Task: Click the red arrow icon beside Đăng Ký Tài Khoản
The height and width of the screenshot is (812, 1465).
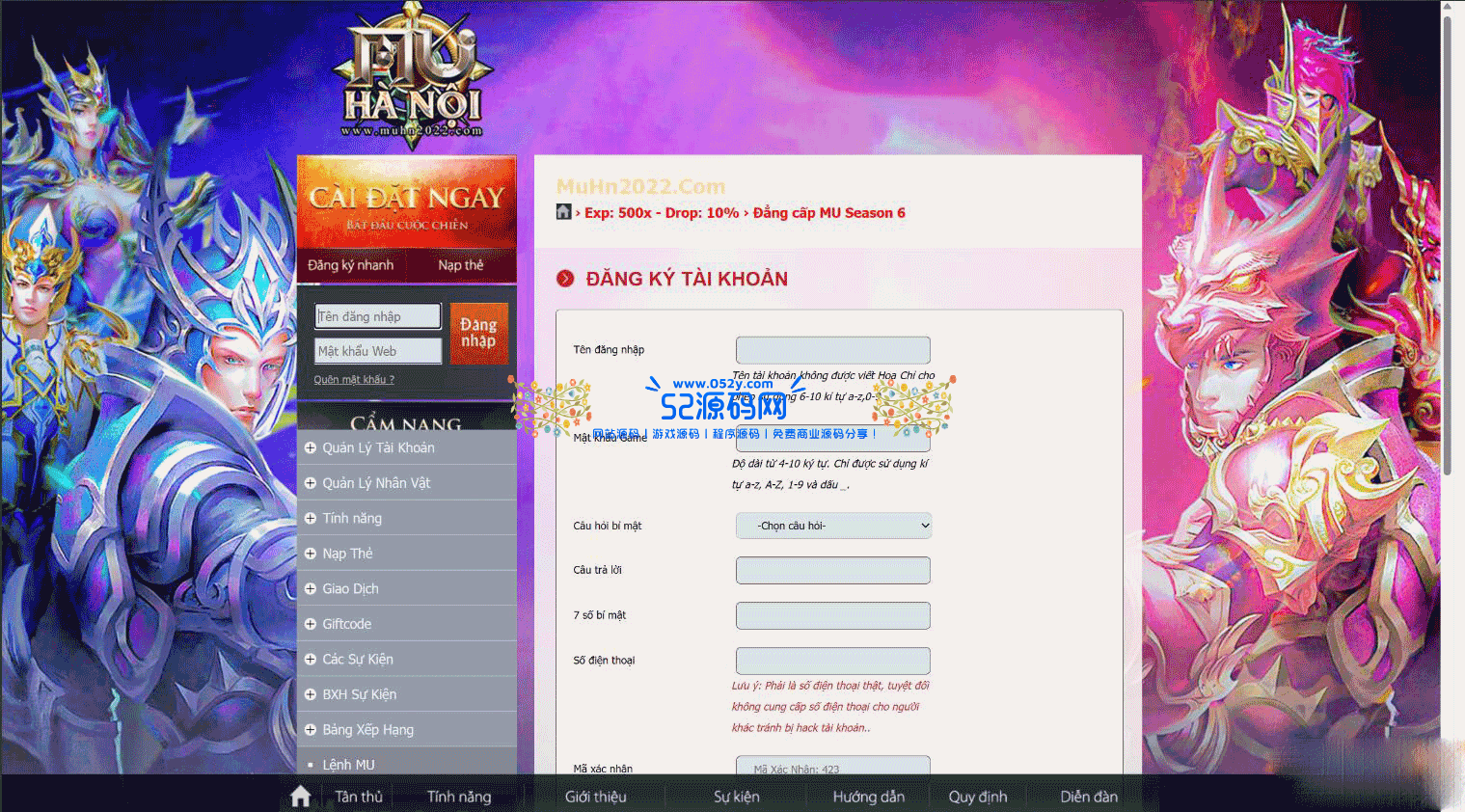Action: pyautogui.click(x=565, y=279)
